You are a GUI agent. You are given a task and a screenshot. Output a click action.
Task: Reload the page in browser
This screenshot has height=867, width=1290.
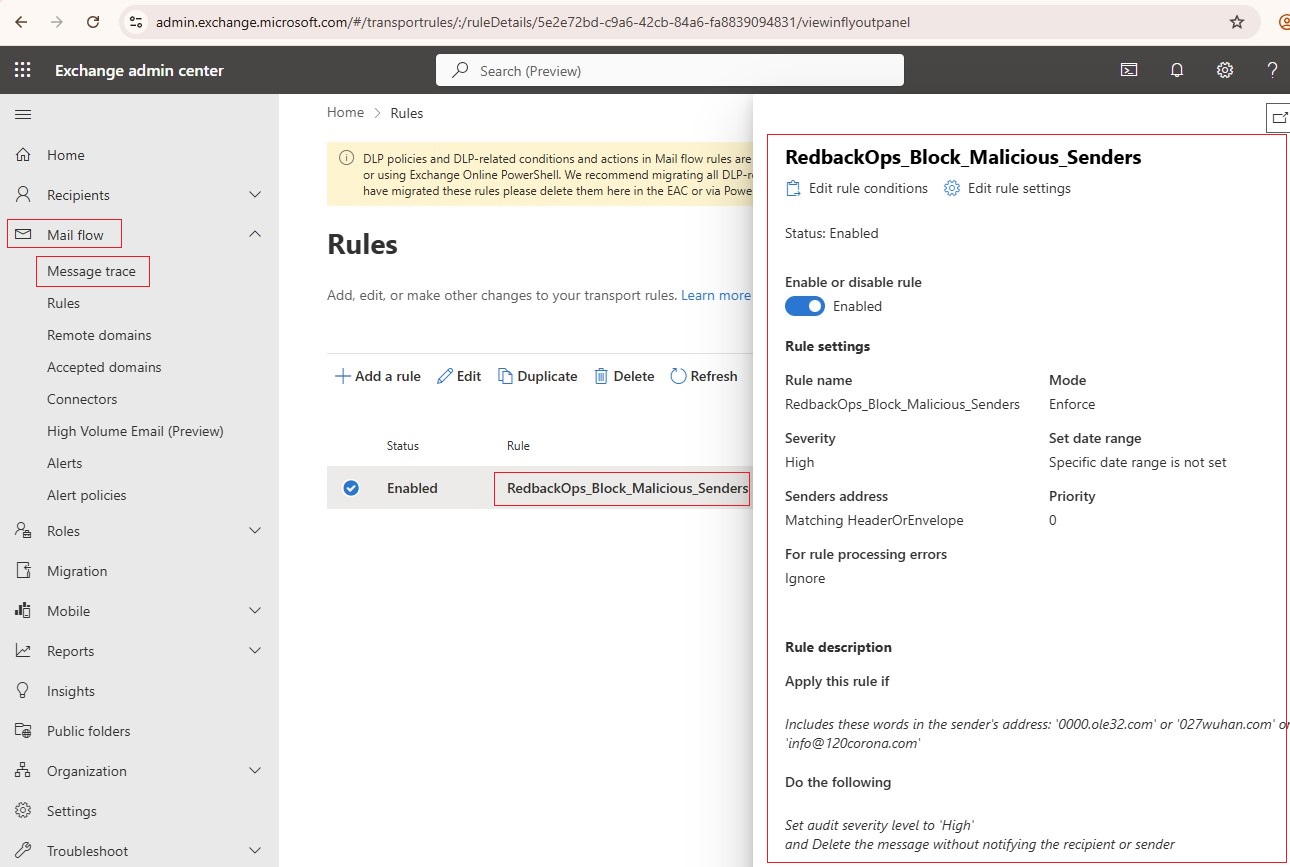point(93,21)
